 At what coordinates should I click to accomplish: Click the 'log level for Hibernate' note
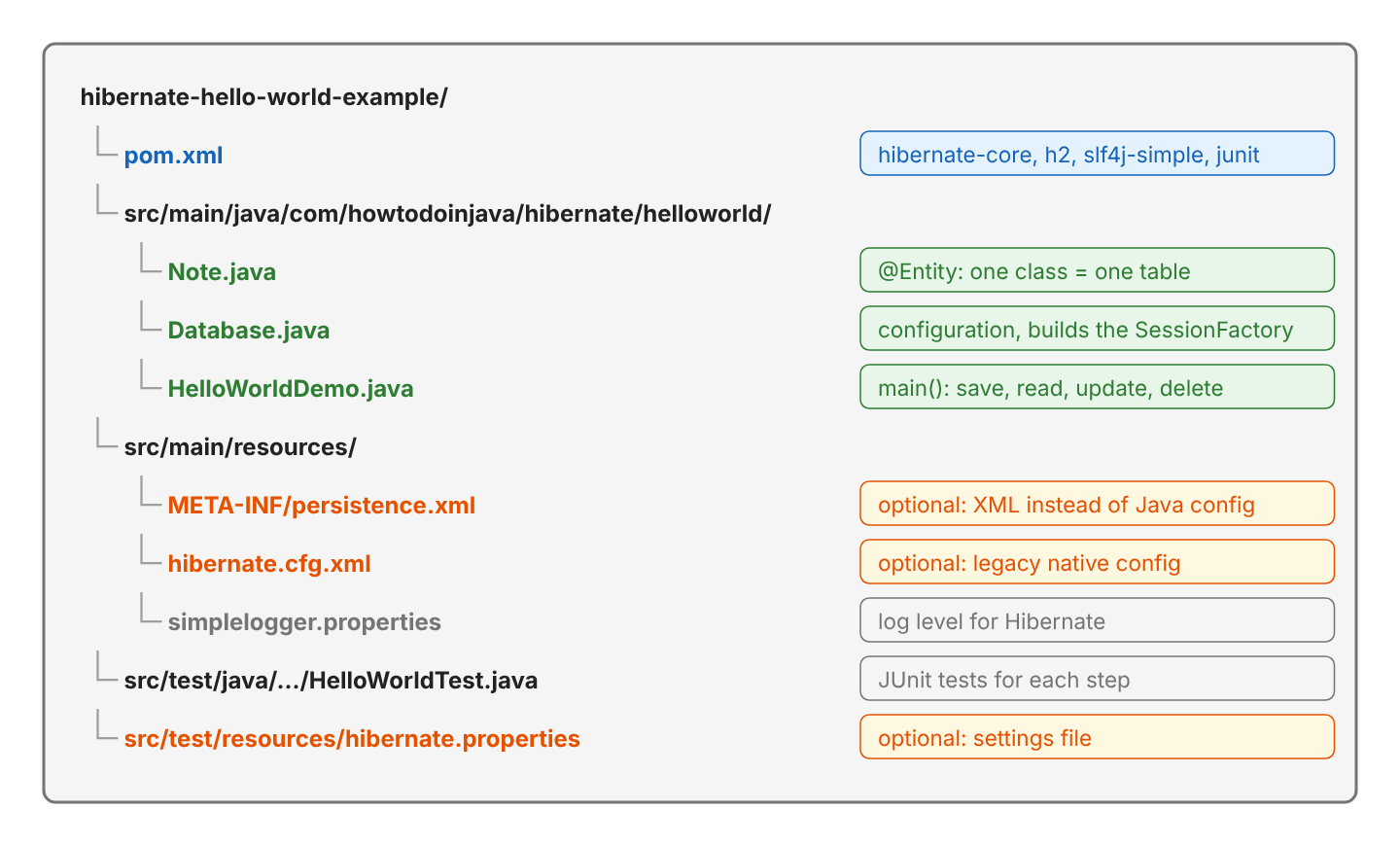click(1097, 620)
